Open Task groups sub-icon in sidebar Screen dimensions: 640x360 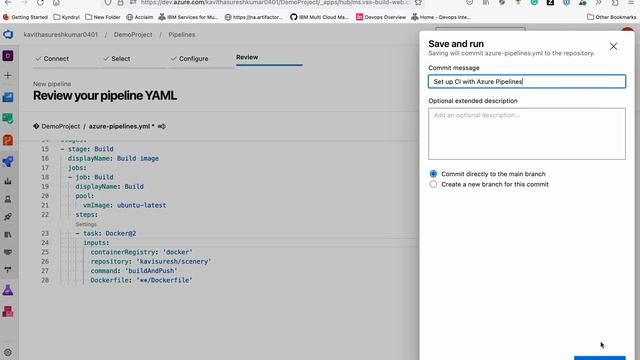pyautogui.click(x=8, y=252)
